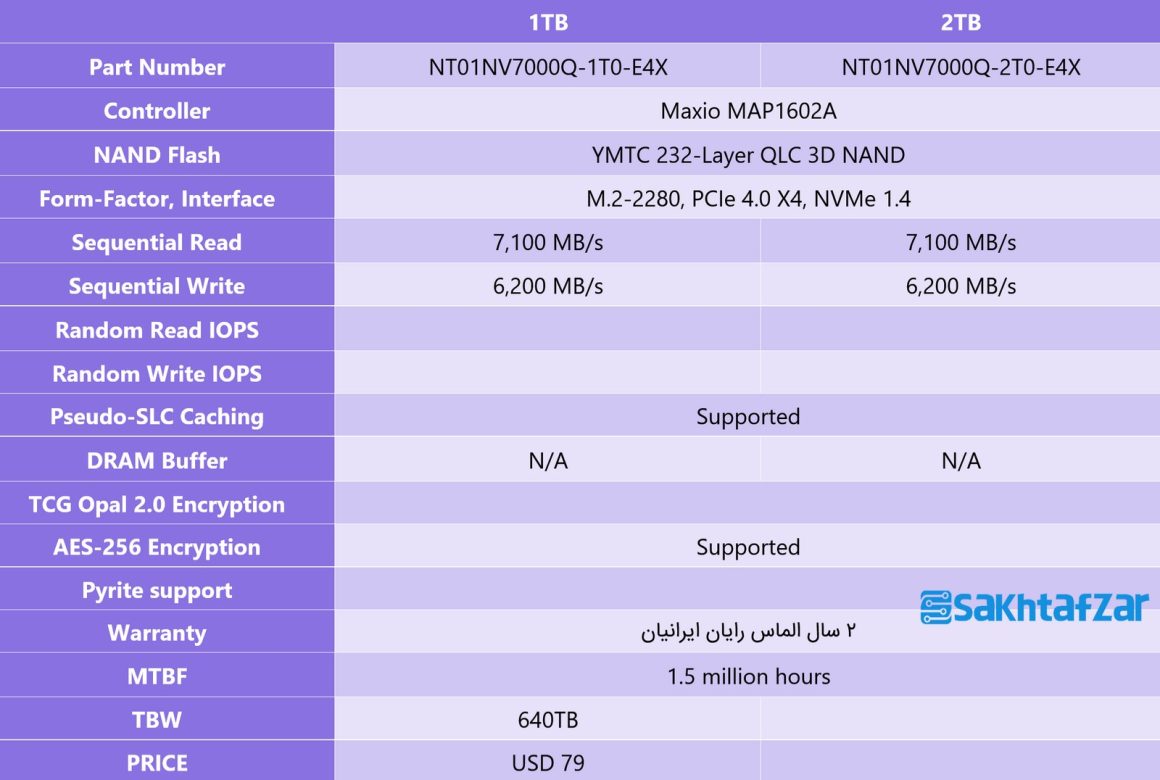This screenshot has width=1160, height=780.
Task: Click the Random Read IOPS label
Action: (157, 330)
